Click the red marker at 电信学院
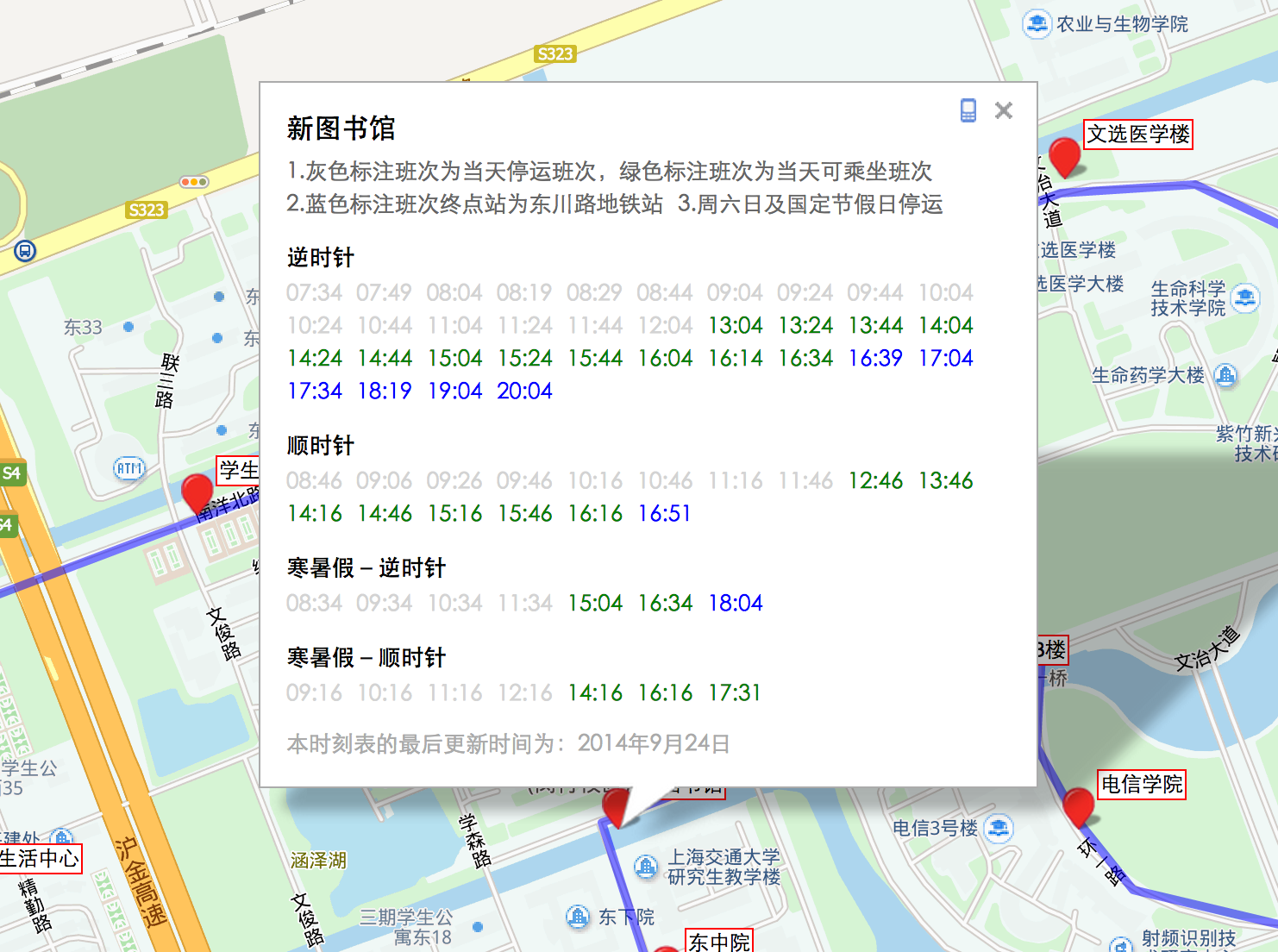Viewport: 1278px width, 952px height. click(x=1078, y=806)
